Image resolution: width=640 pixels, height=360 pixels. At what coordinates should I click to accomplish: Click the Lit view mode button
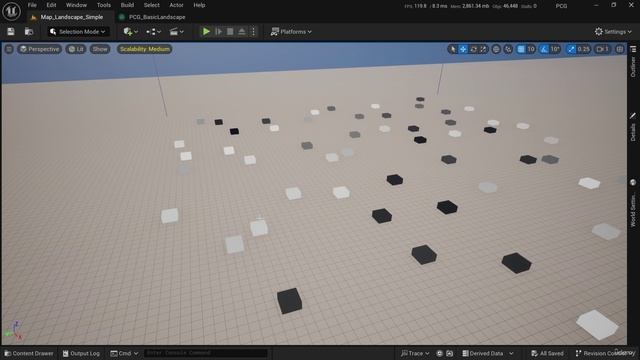pos(76,49)
